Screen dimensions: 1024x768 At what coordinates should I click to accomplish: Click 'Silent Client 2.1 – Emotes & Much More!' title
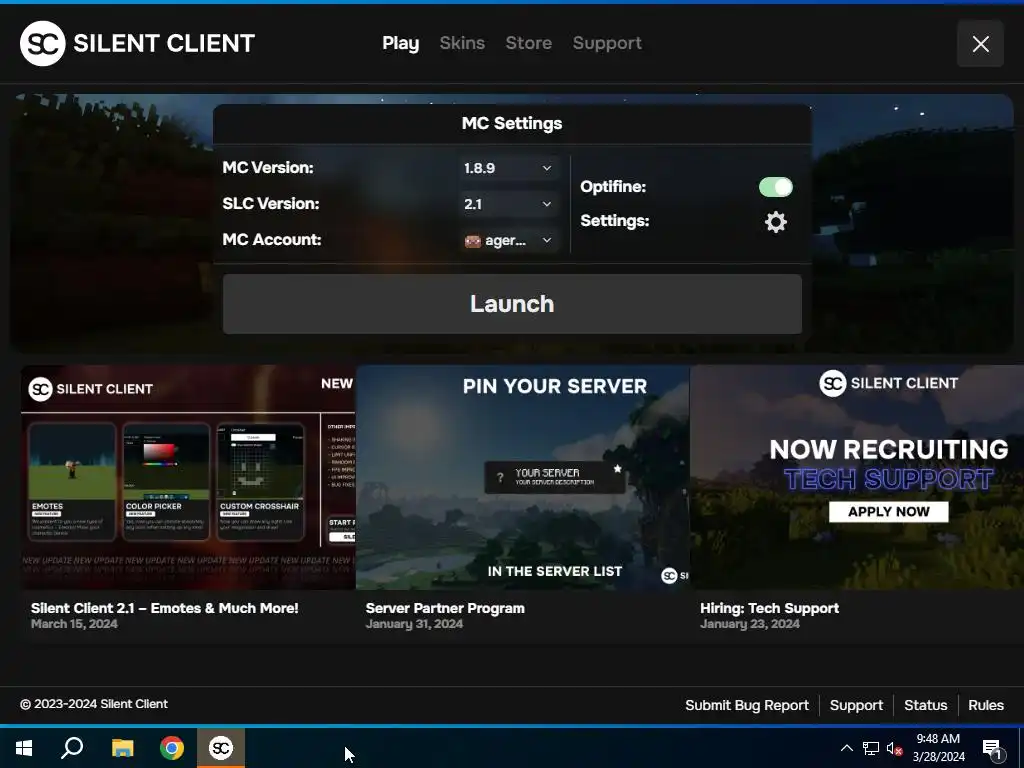coord(165,608)
